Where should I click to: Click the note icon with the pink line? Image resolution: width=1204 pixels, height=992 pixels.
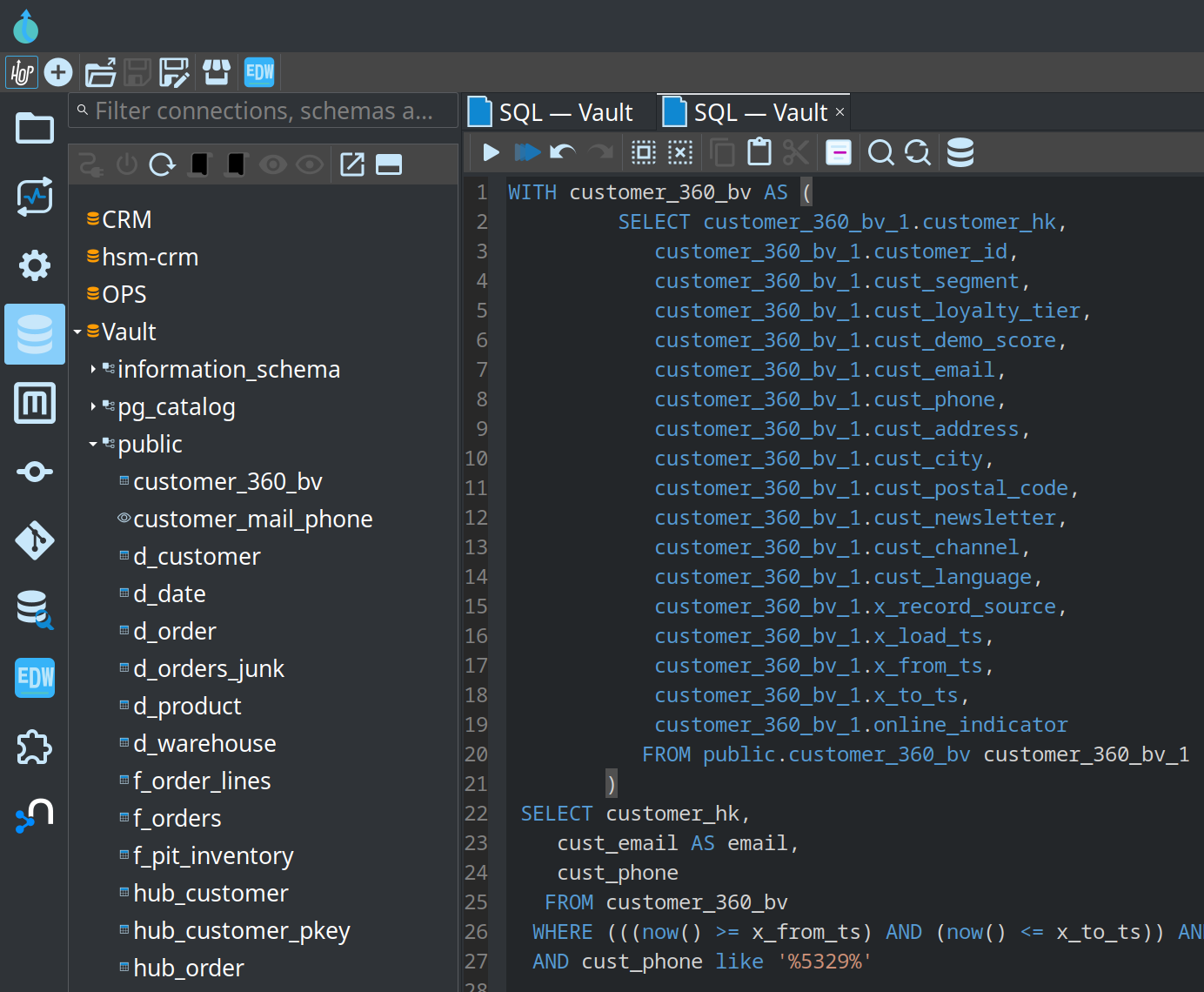(x=839, y=153)
